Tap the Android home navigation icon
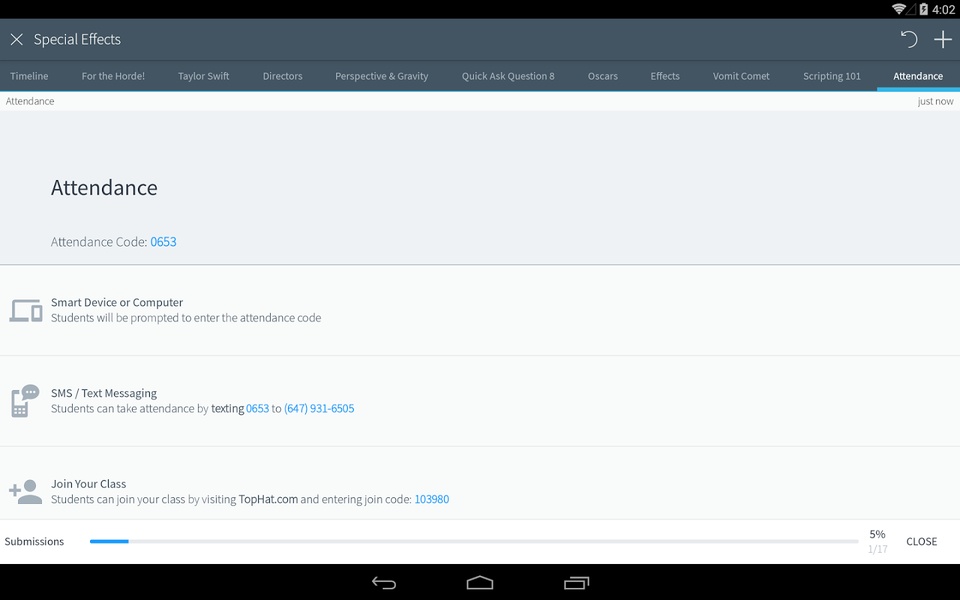960x600 pixels. pyautogui.click(x=480, y=583)
